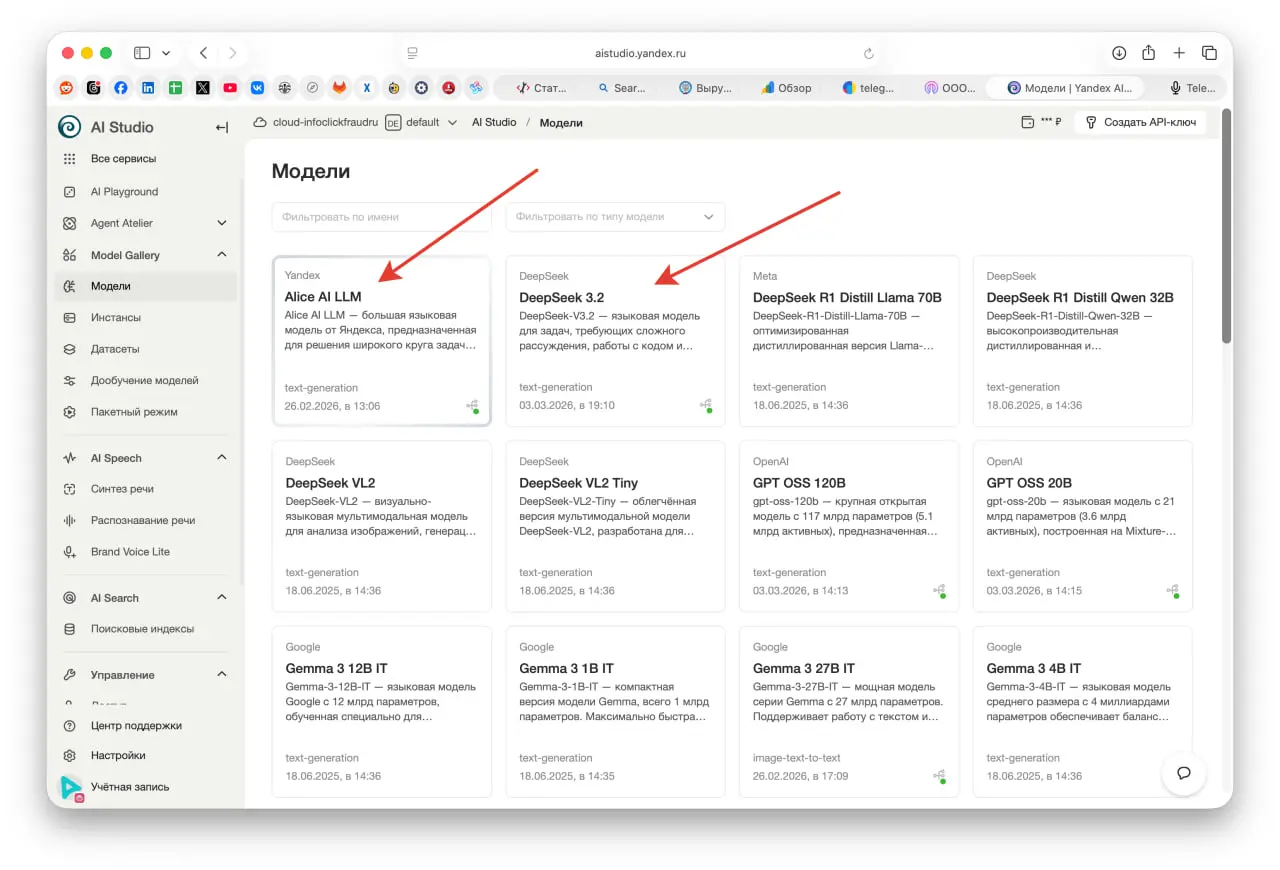Click the Датасеты icon in sidebar
Screen dimensions: 1280x870
point(69,349)
